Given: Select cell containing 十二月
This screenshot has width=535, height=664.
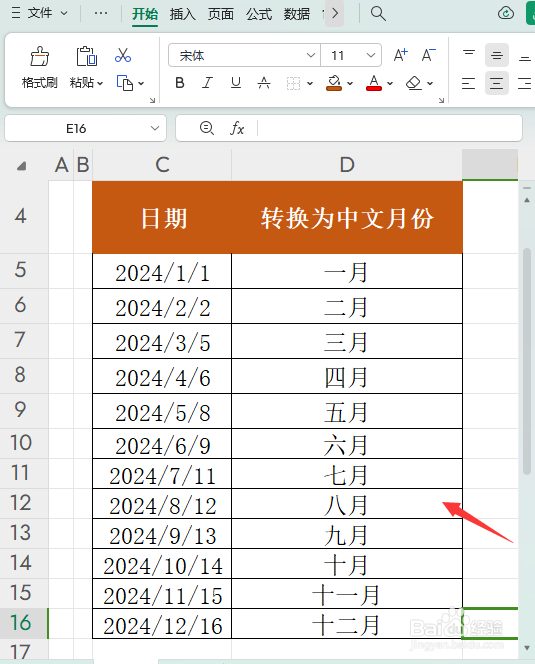Looking at the screenshot, I should (347, 623).
